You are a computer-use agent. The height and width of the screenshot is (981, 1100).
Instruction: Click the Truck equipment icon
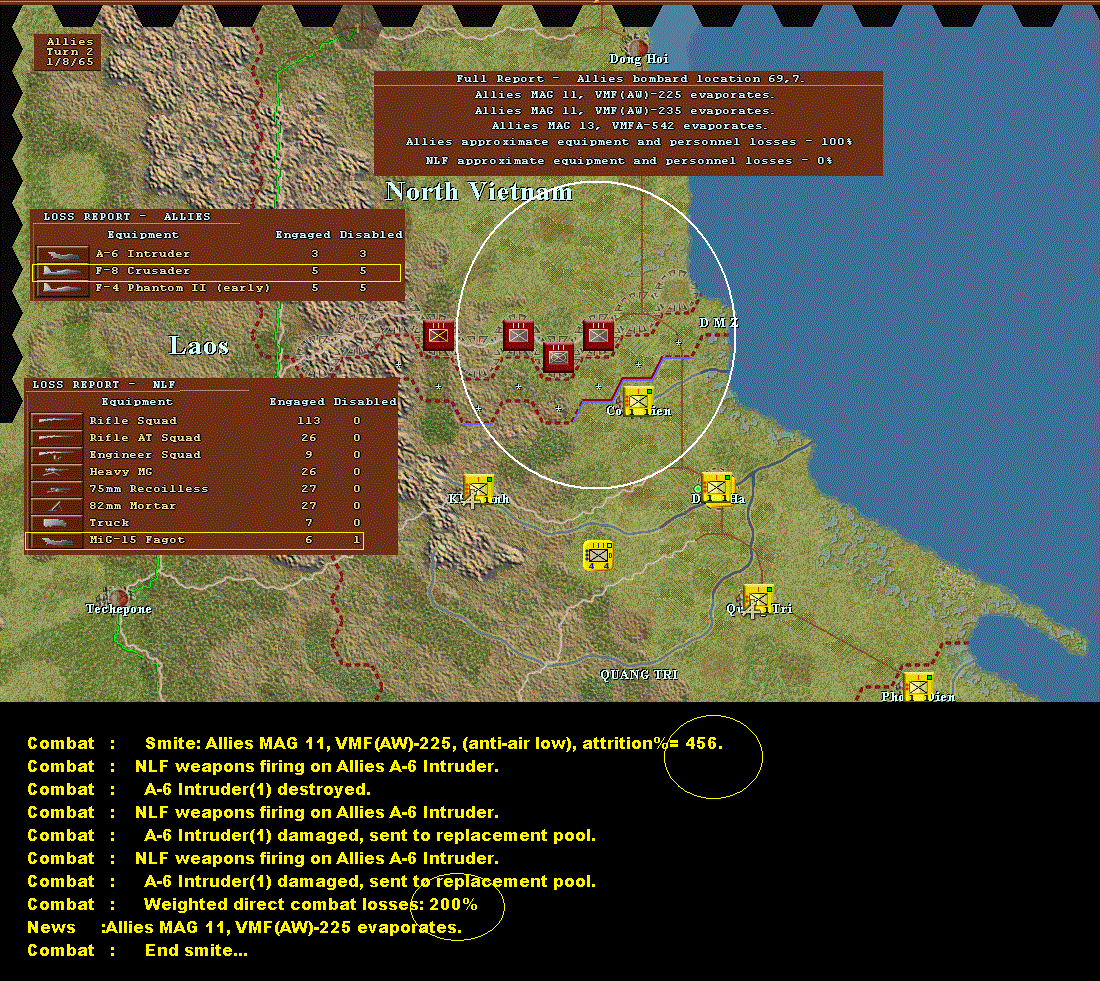57,523
